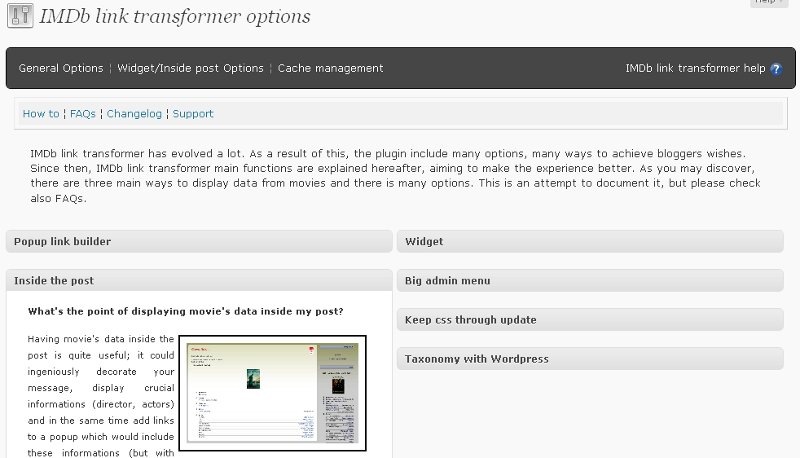Expand Taxonomy with Wordpress section

coord(590,359)
